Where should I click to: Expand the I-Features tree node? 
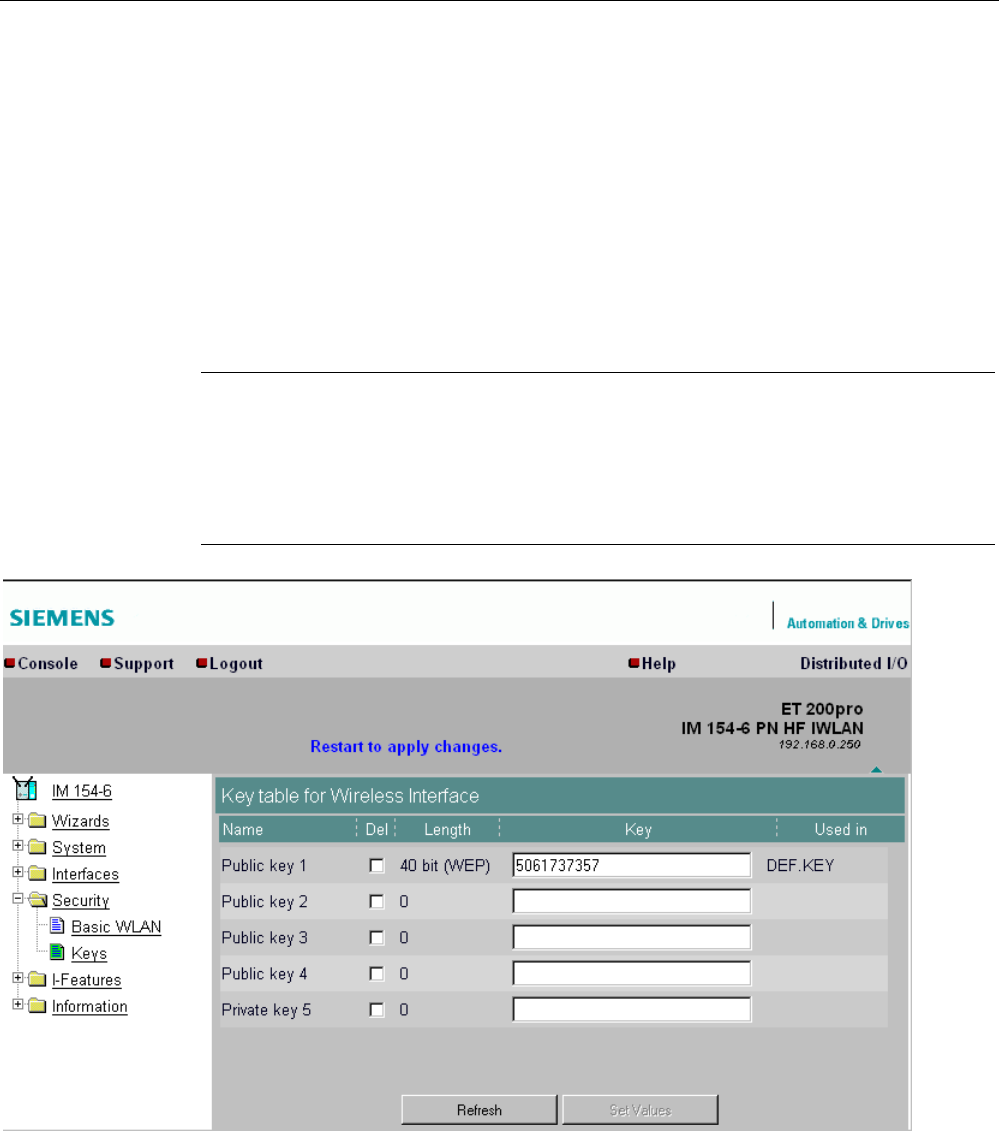click(18, 978)
